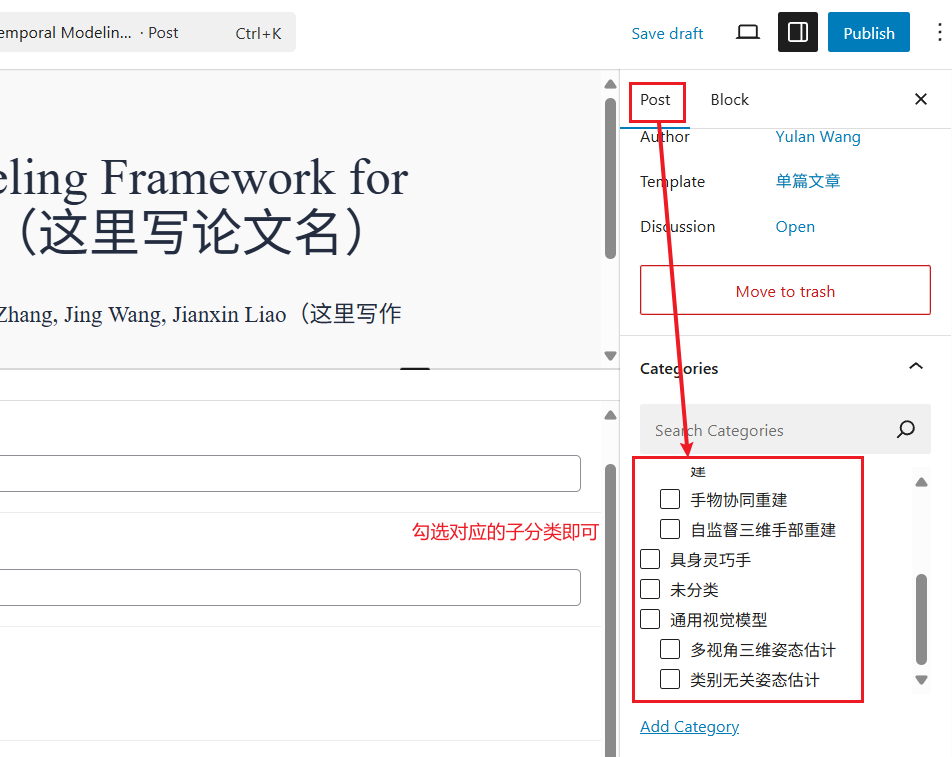Click the laptop preview icon
Screen dimensions: 952x757
(x=748, y=33)
